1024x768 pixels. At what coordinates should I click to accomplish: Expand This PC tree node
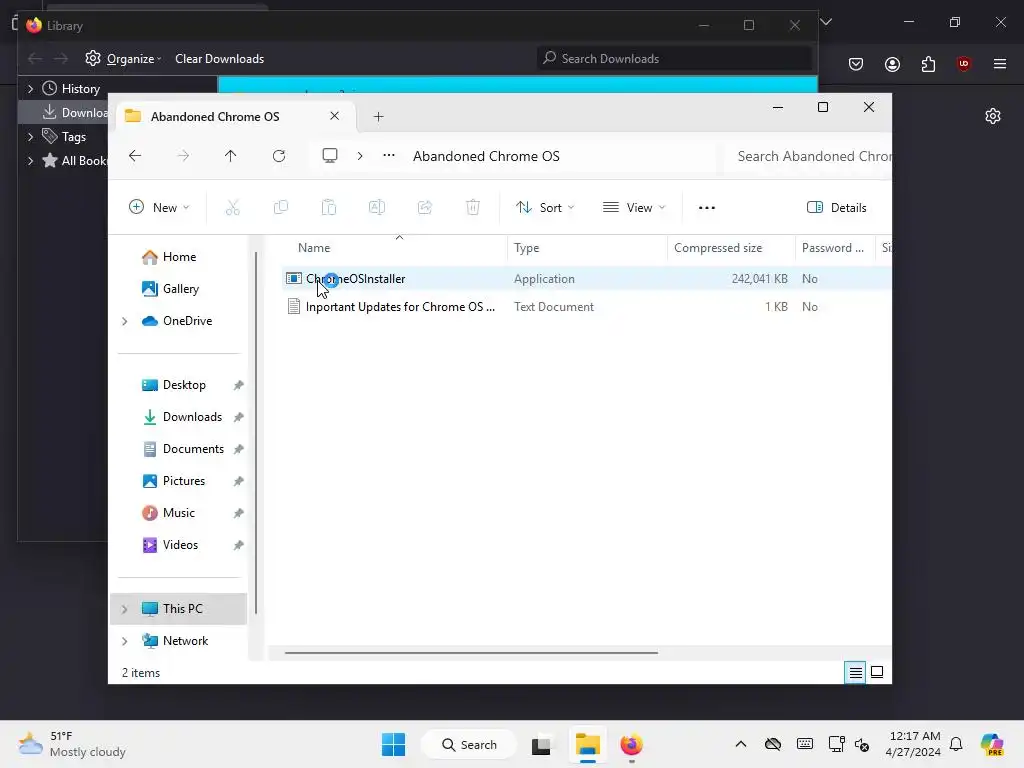(x=125, y=609)
